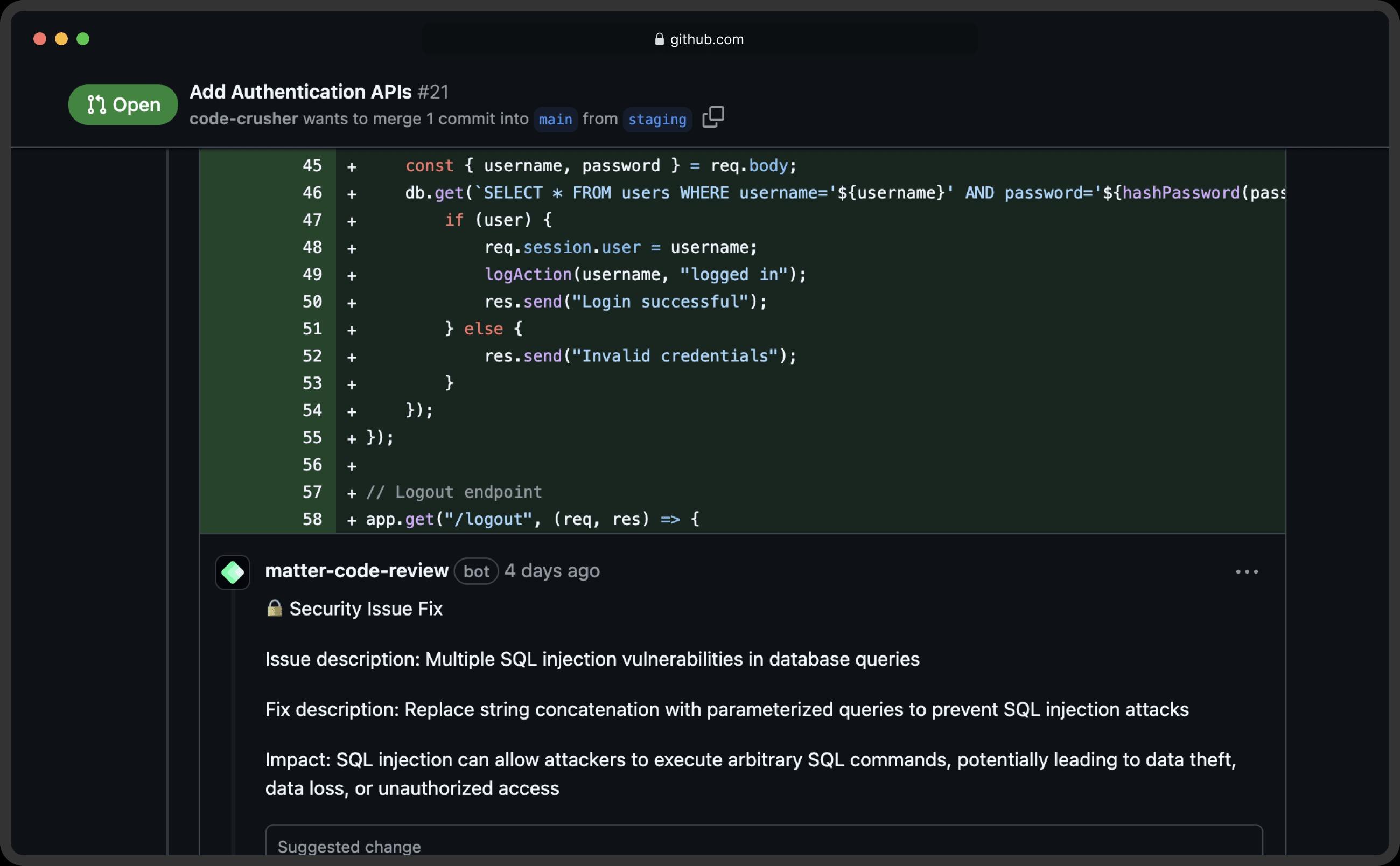Click the github.com address bar
Screen dimensions: 1400x866
(699, 39)
